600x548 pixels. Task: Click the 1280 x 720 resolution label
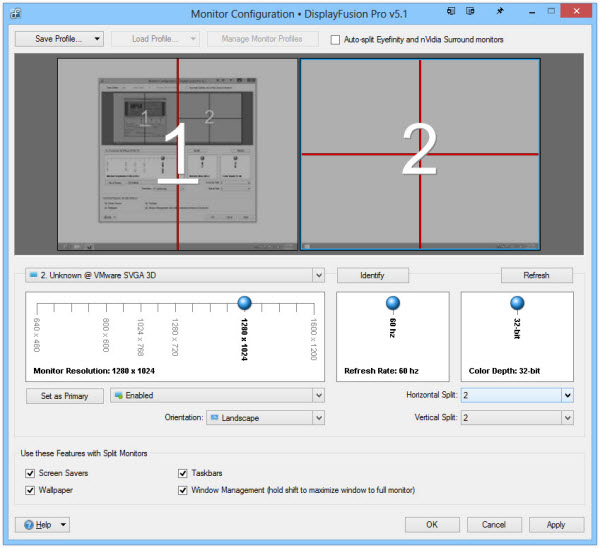tap(175, 337)
